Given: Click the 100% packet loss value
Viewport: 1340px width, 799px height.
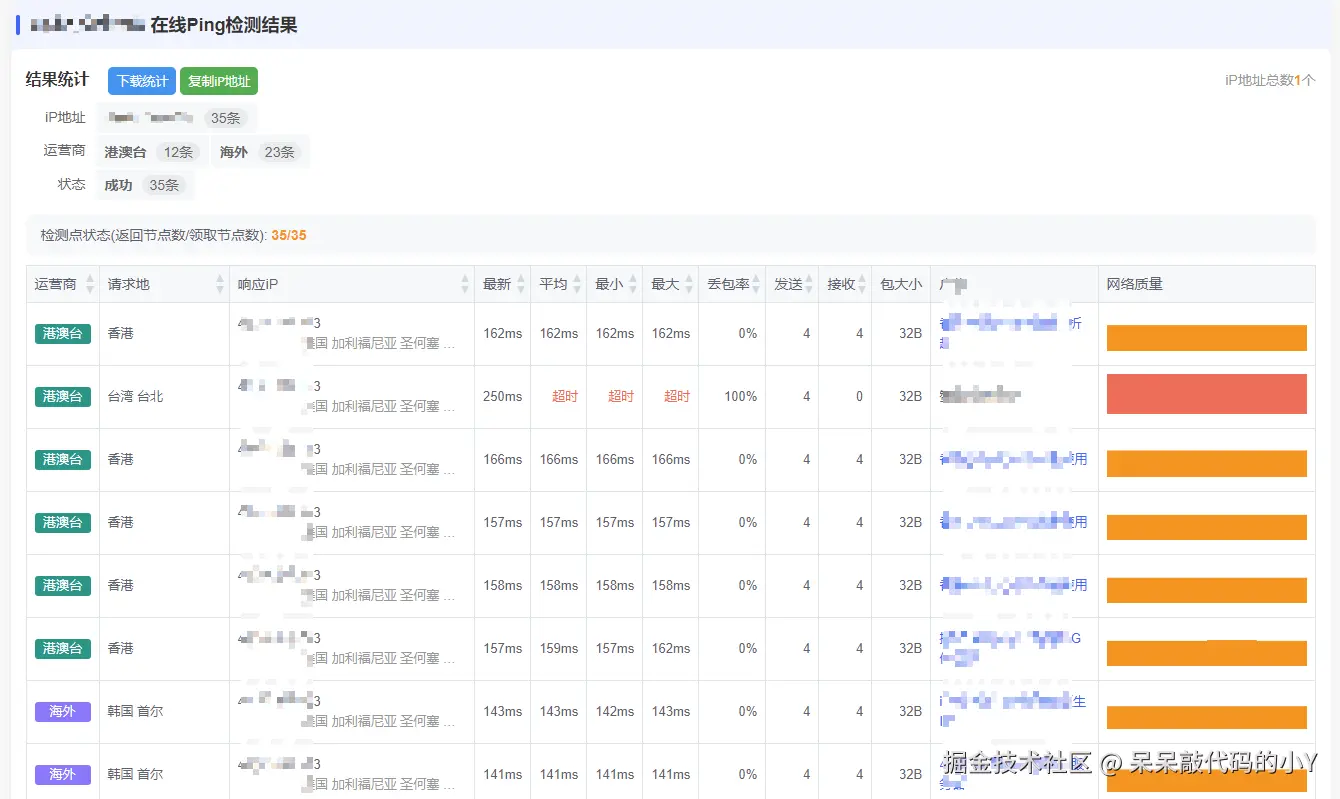Looking at the screenshot, I should click(x=741, y=396).
